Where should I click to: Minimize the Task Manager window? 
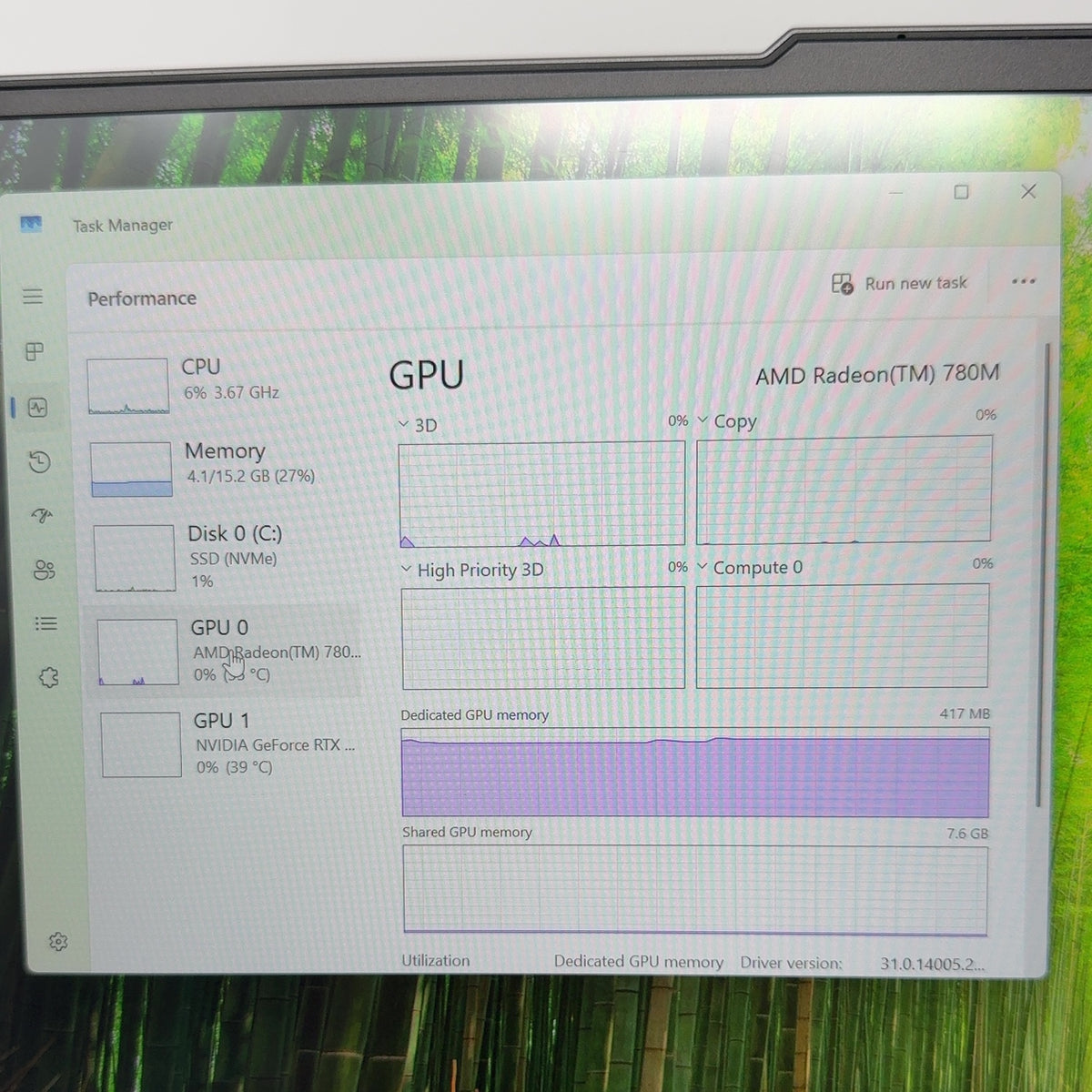[895, 193]
